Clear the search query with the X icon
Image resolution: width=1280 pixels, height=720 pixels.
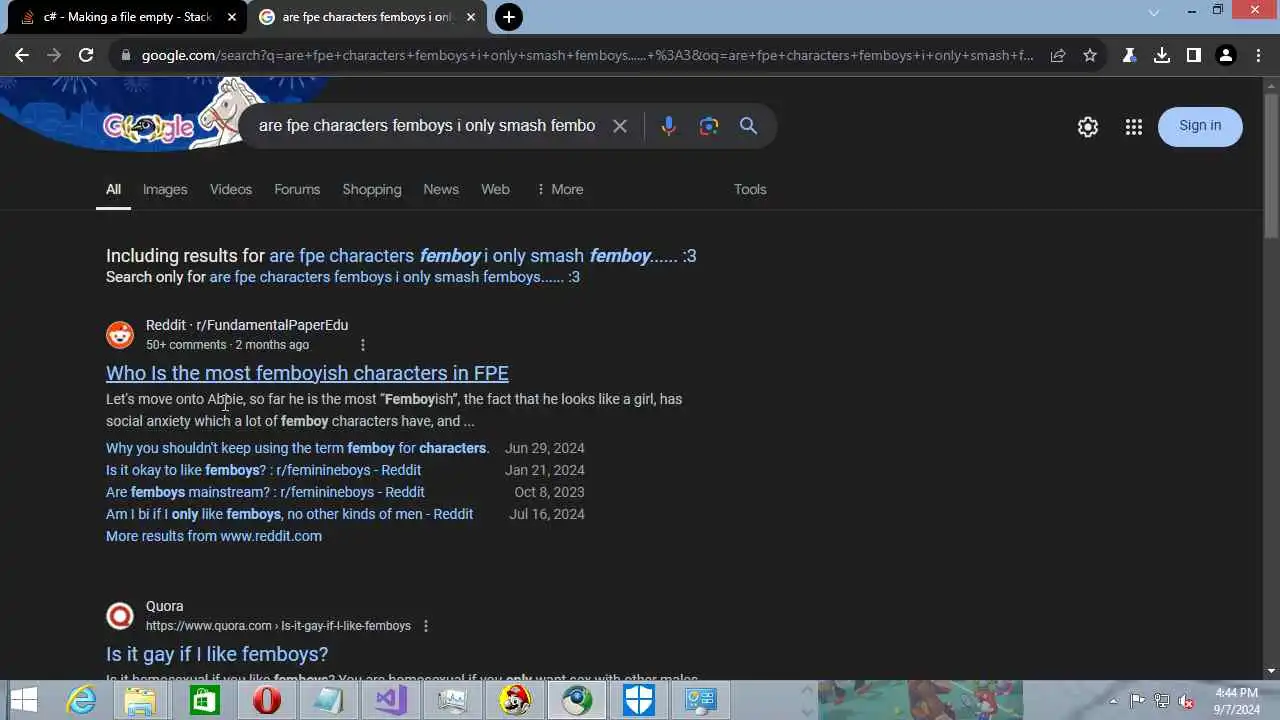pyautogui.click(x=620, y=126)
